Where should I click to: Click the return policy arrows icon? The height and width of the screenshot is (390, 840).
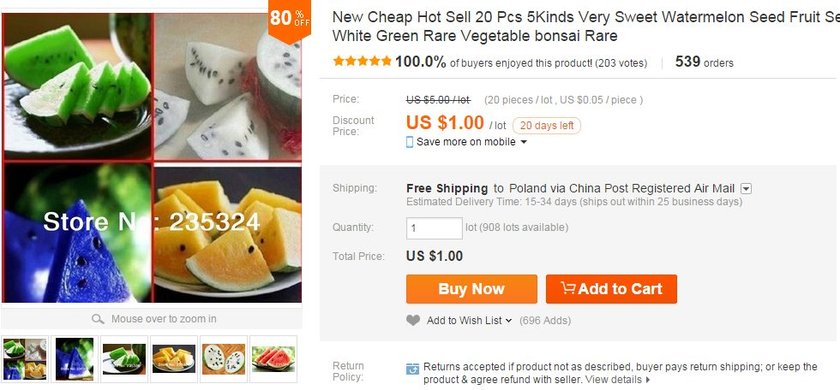point(412,369)
